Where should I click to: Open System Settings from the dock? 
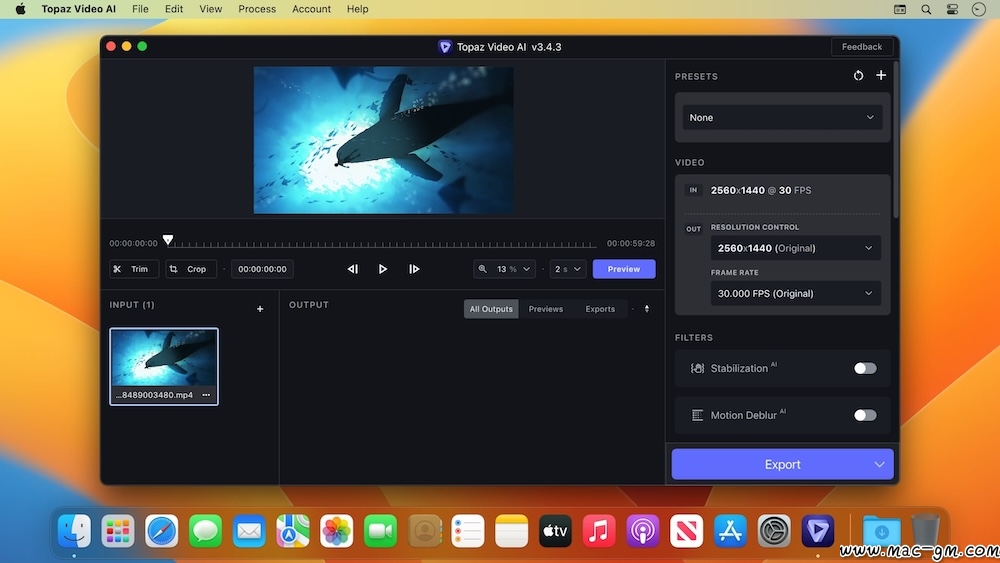pos(774,530)
